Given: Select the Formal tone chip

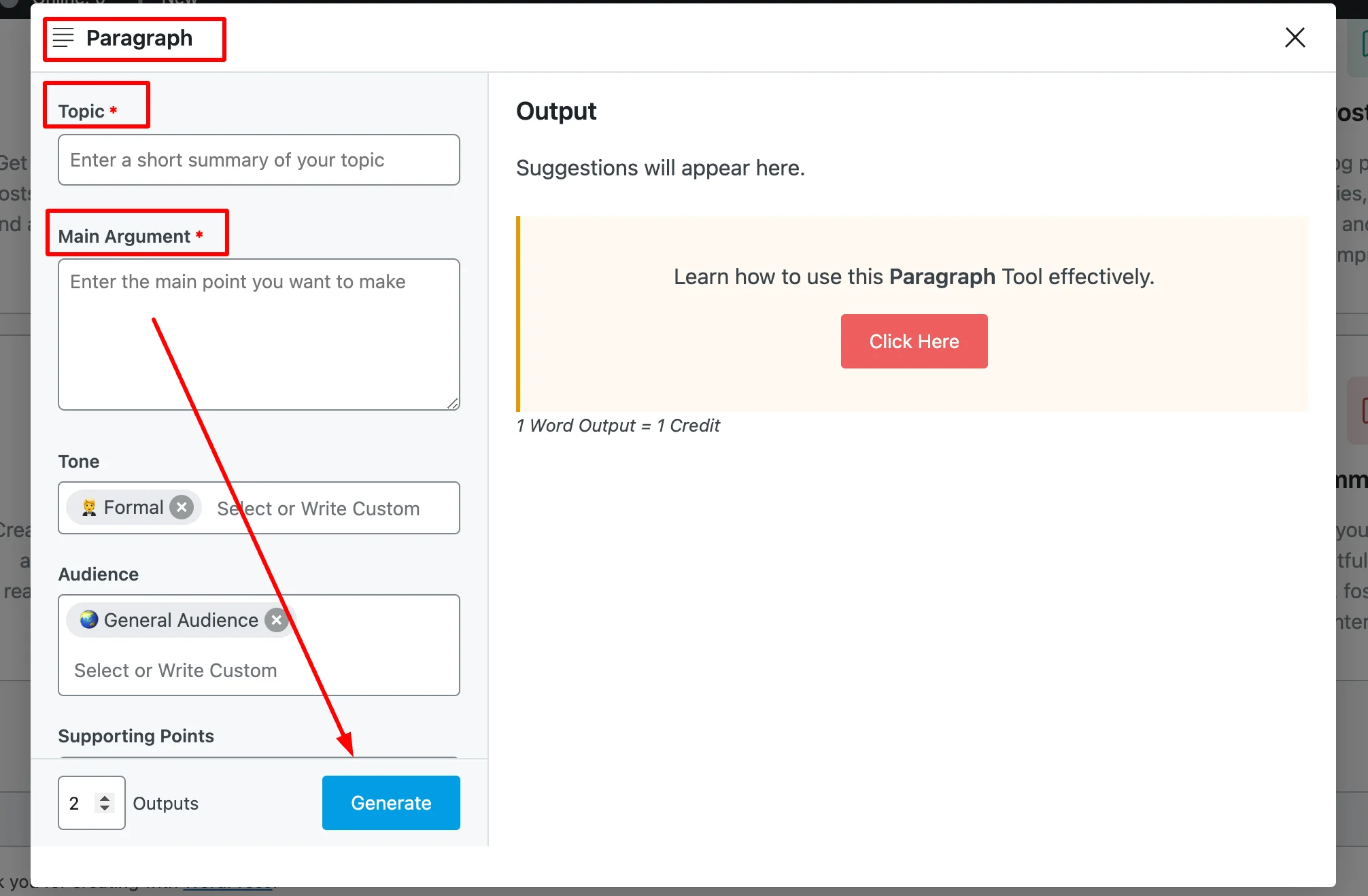Looking at the screenshot, I should click(x=133, y=507).
